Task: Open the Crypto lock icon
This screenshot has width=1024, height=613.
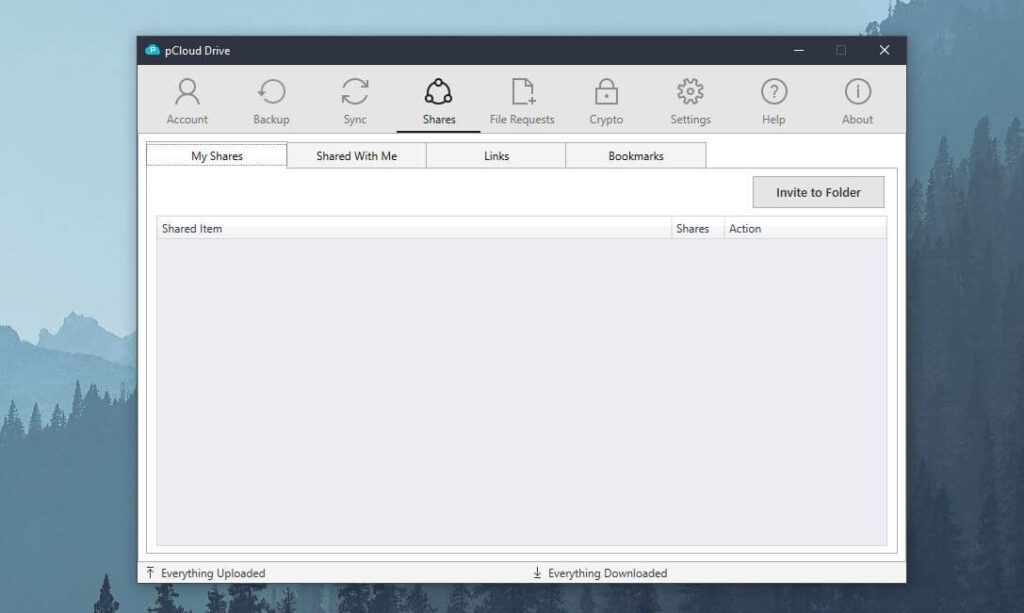Action: tap(606, 92)
